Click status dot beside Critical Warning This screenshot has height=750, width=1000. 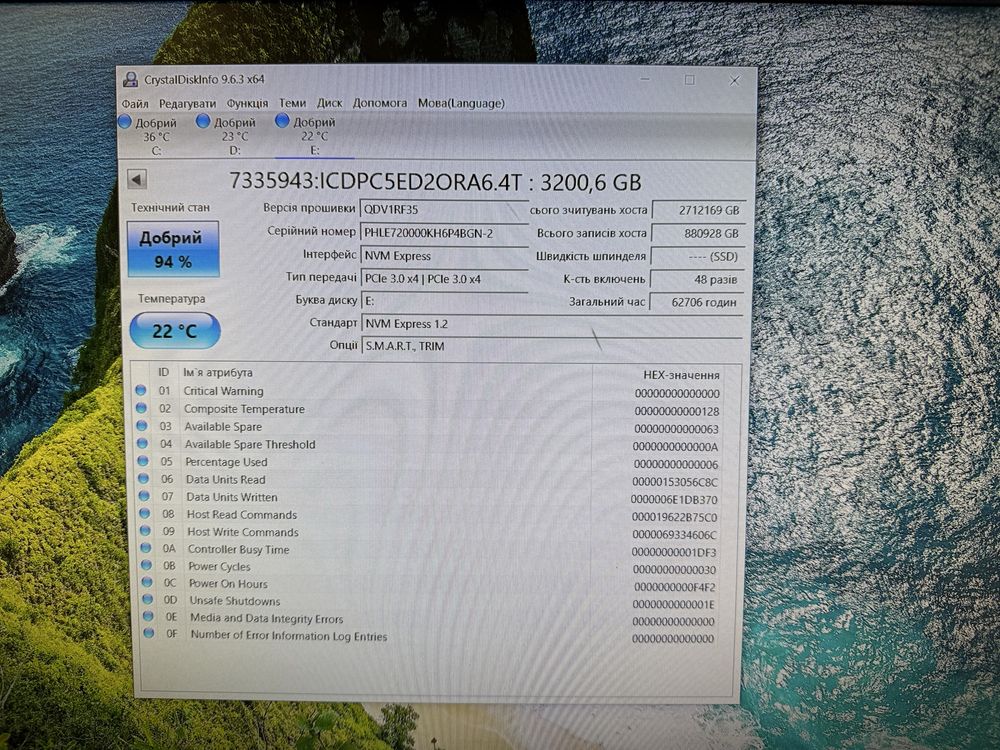(141, 390)
